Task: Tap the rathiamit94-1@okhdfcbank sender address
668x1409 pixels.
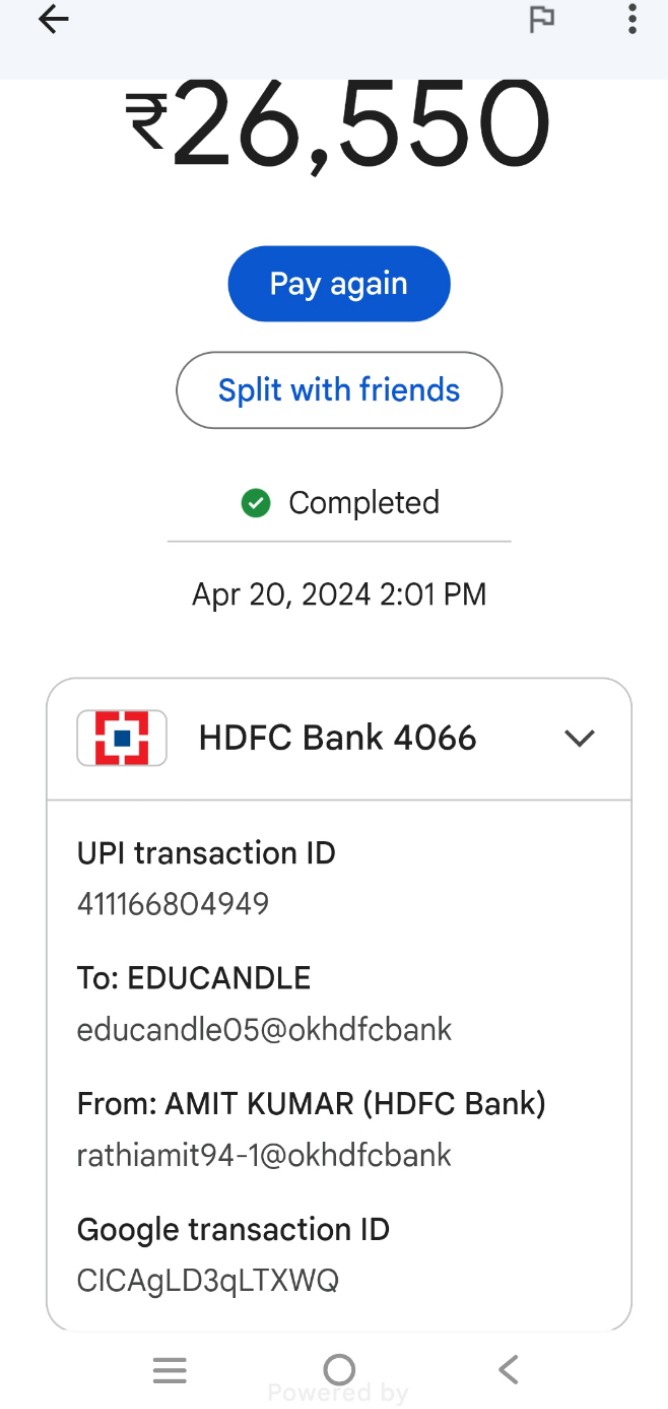Action: click(264, 1155)
